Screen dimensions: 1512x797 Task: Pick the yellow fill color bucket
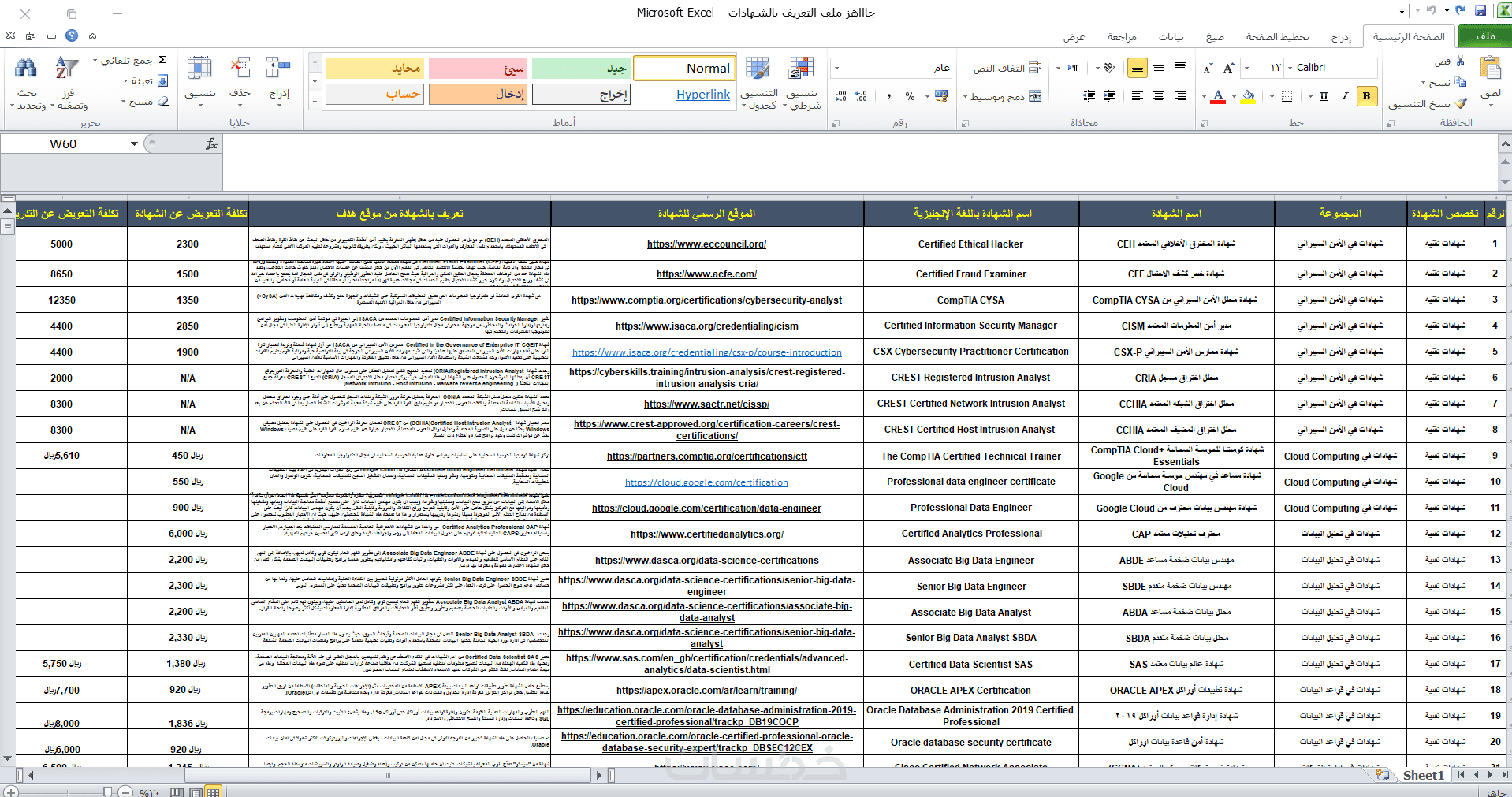click(x=1248, y=96)
